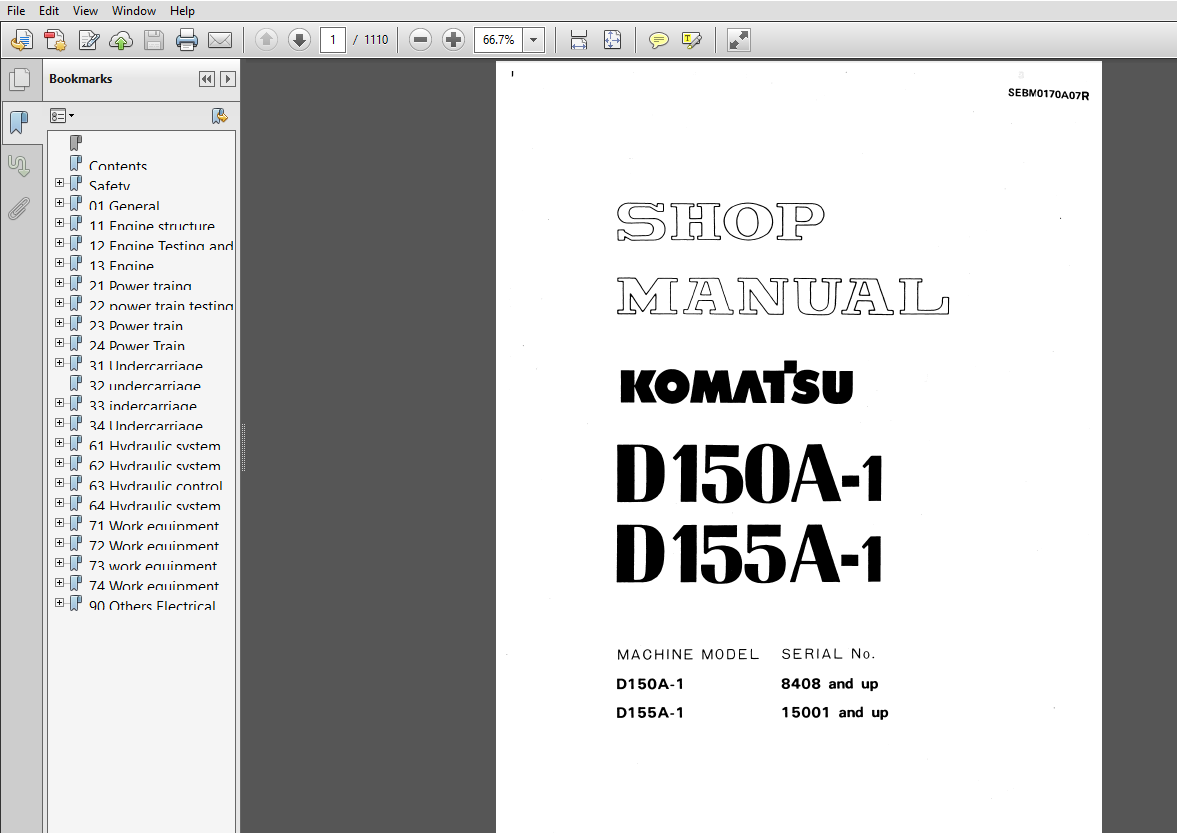
Task: Zoom in with the plus button
Action: point(453,40)
